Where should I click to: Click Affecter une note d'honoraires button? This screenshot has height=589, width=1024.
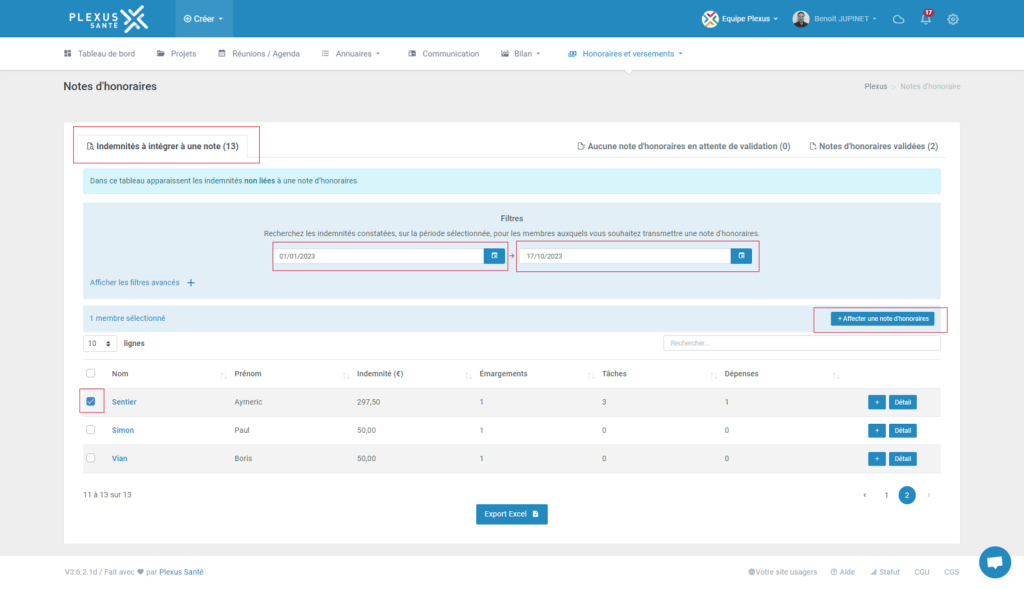[882, 319]
